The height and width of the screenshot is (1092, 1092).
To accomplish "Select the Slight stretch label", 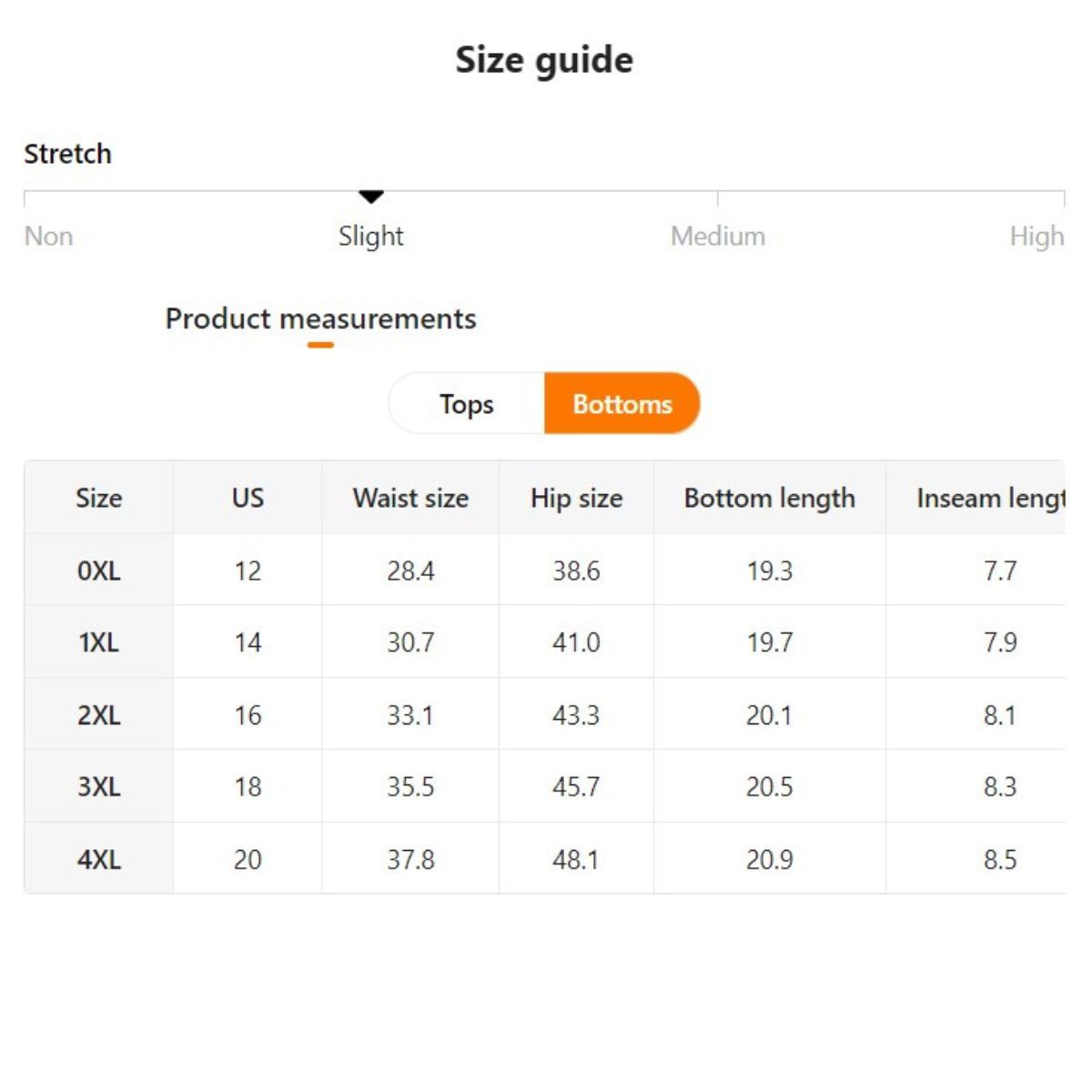I will pos(370,237).
